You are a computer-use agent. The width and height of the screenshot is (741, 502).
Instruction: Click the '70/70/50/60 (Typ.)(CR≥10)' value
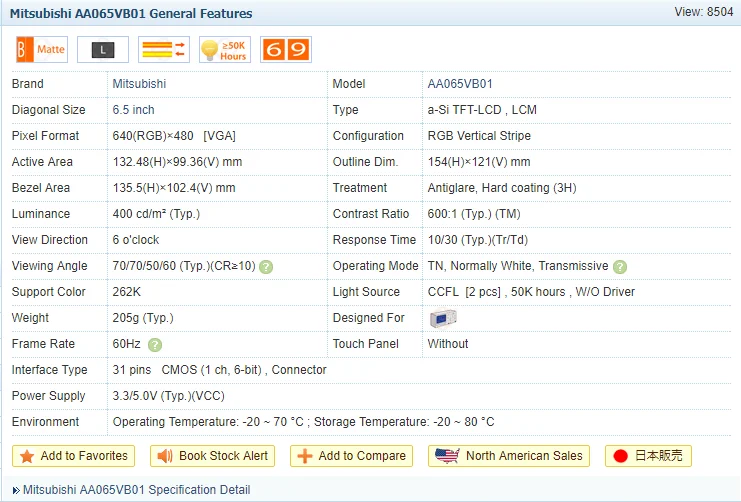pos(184,266)
